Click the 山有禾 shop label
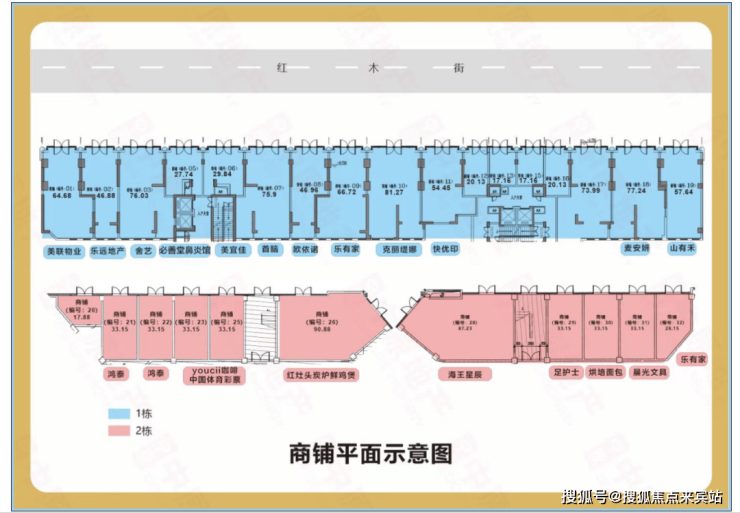Image resolution: width=740 pixels, height=513 pixels. click(x=682, y=248)
